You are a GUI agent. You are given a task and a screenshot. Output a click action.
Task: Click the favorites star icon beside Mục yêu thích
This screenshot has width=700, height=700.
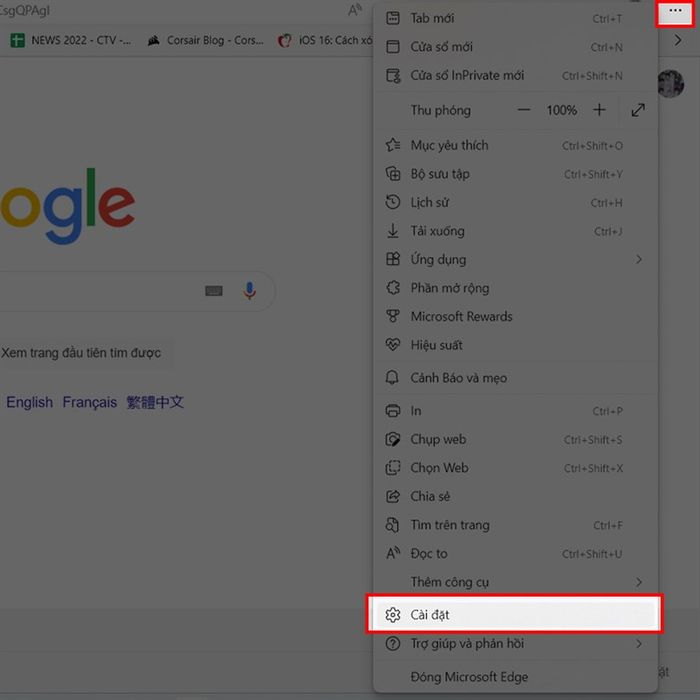(393, 145)
